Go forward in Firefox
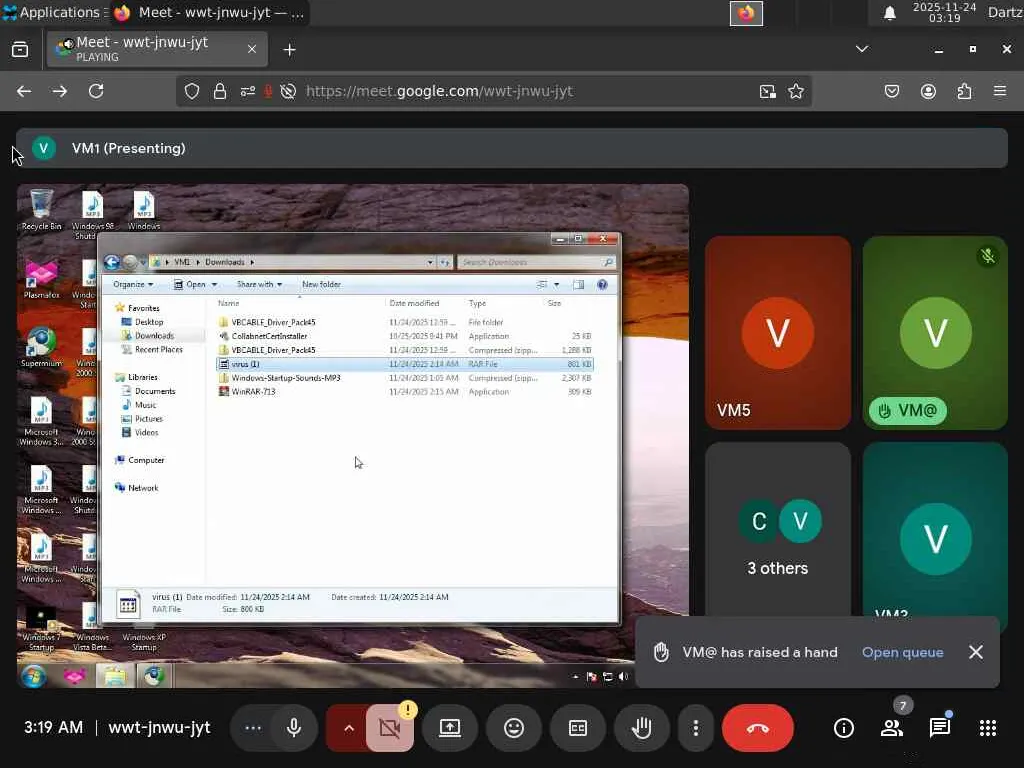Viewport: 1024px width, 768px height. click(60, 91)
